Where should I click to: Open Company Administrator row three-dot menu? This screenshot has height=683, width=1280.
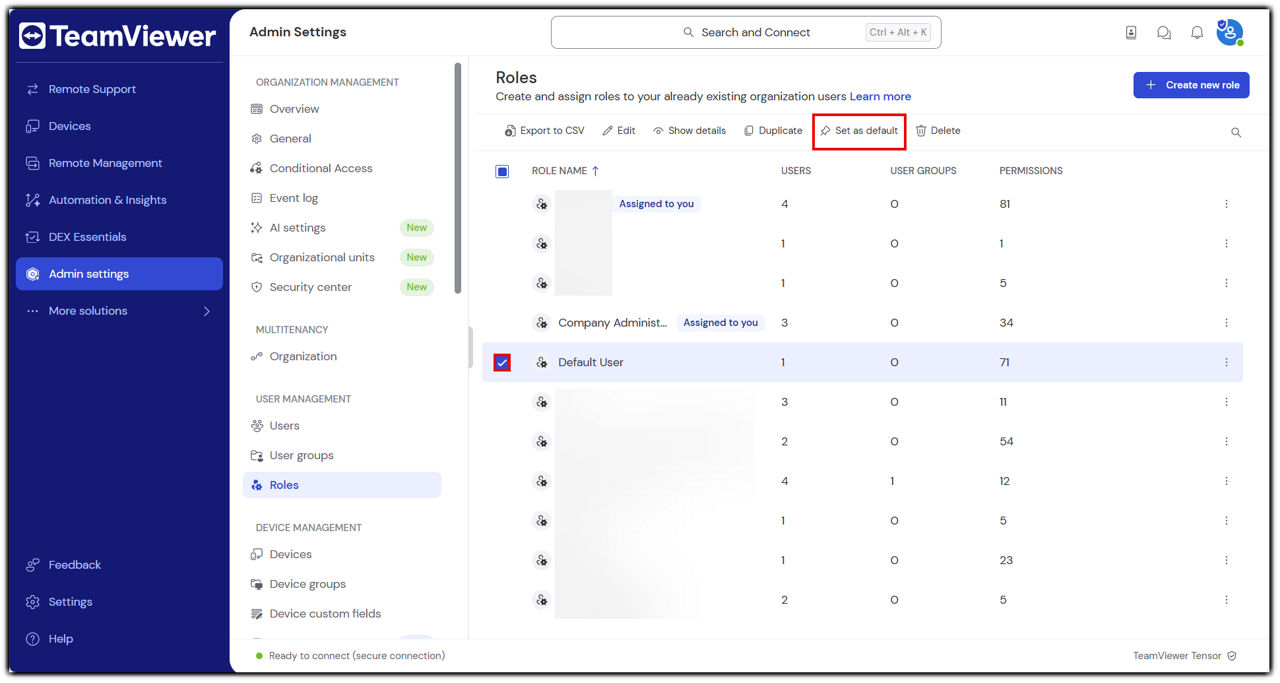(1226, 323)
